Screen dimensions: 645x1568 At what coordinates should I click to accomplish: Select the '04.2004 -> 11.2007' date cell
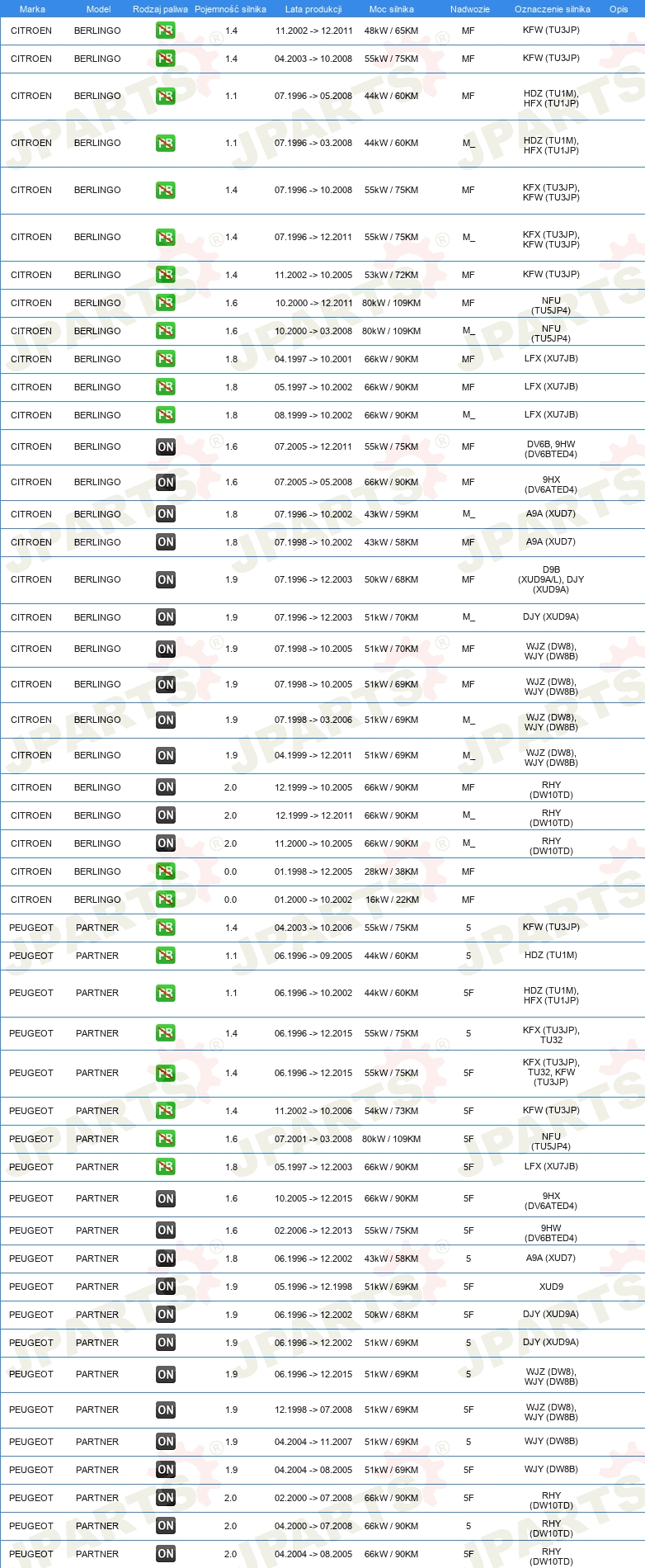pyautogui.click(x=313, y=1442)
